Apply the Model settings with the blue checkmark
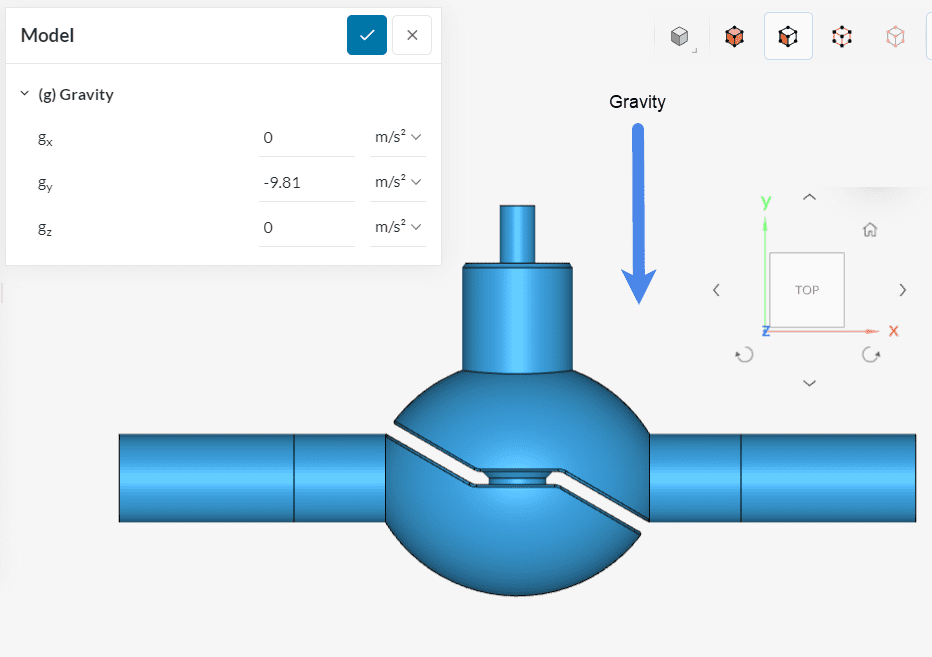The width and height of the screenshot is (932, 657). tap(366, 35)
